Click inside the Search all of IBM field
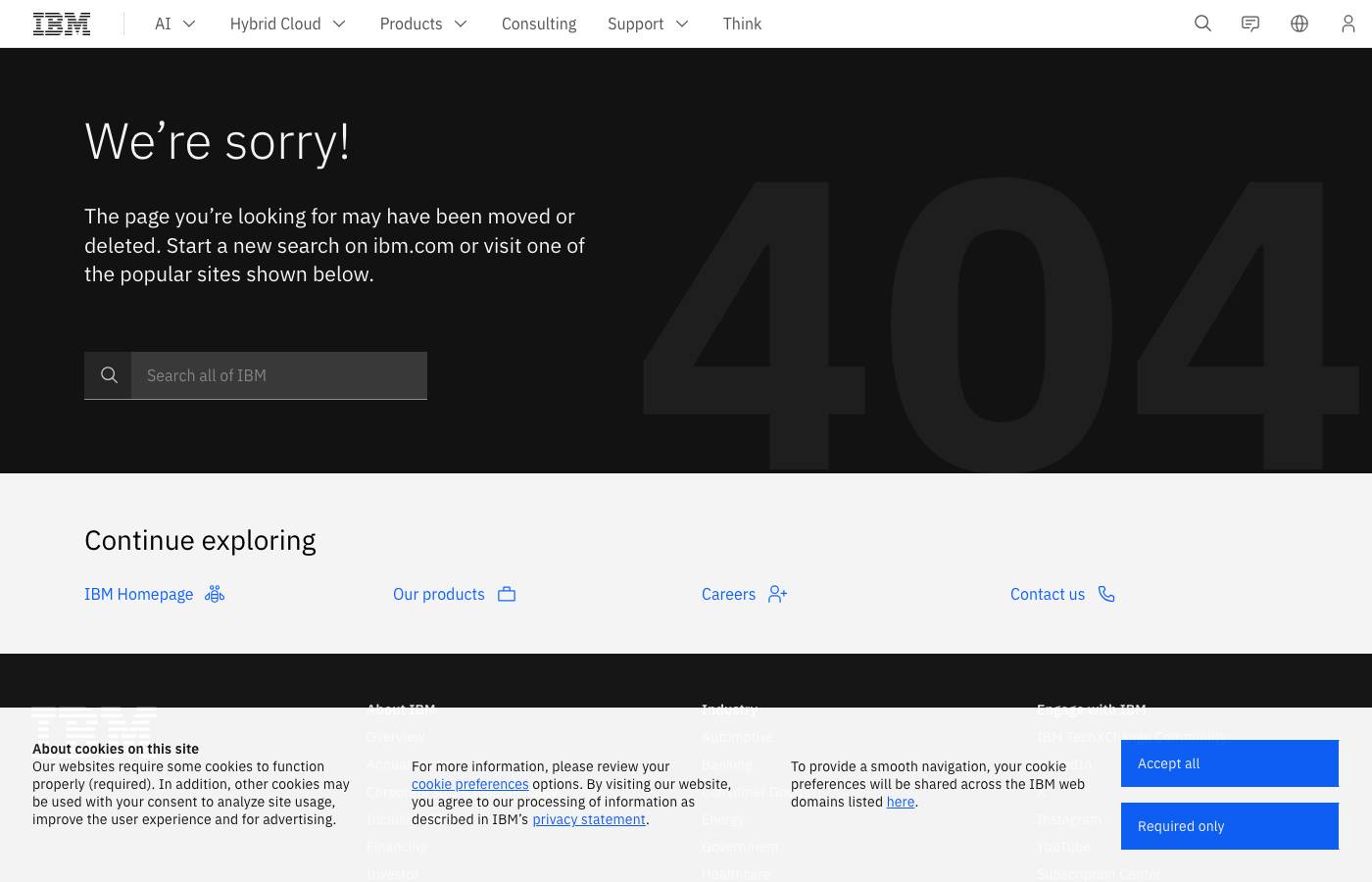 coord(279,375)
